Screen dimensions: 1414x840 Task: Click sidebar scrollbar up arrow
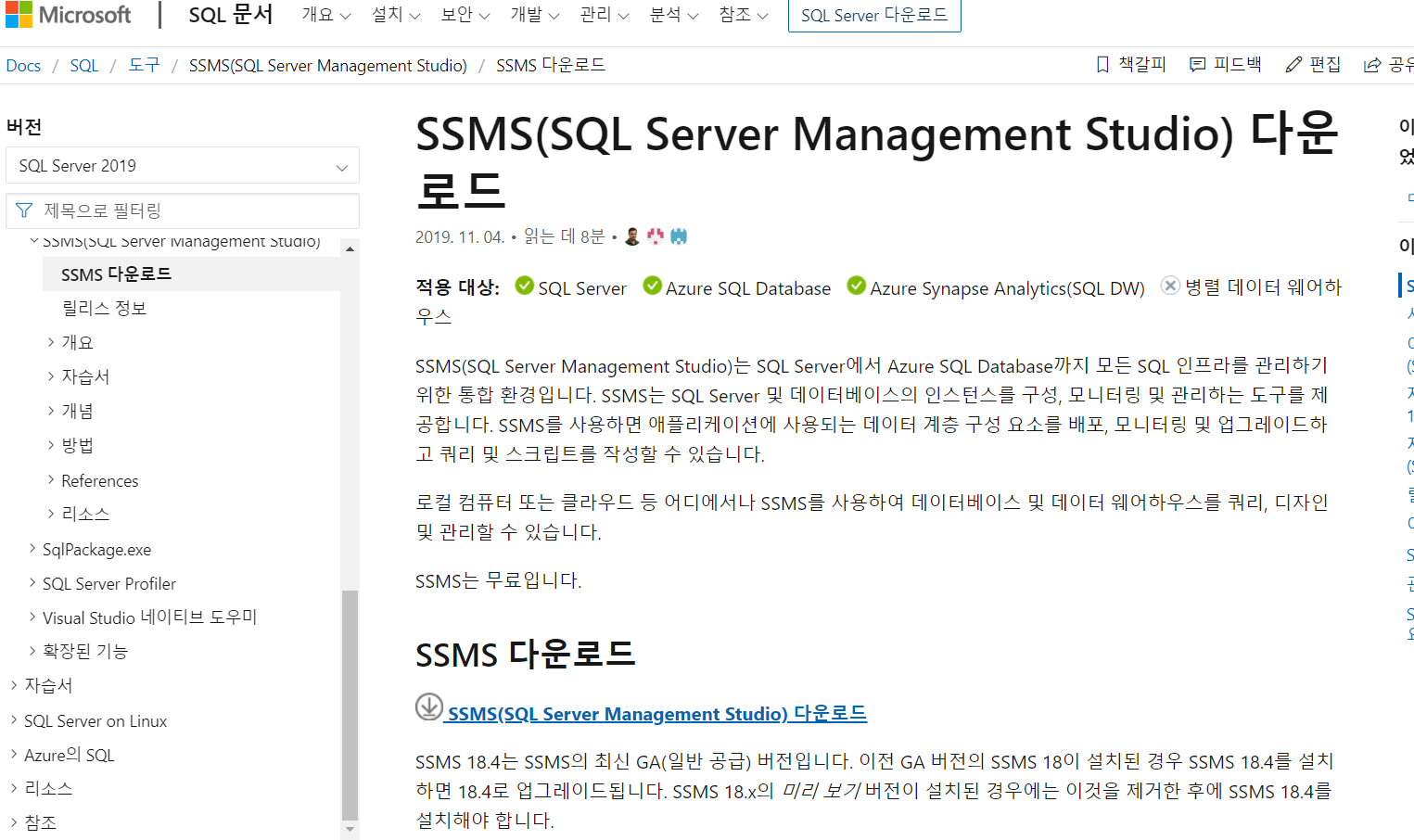(350, 248)
